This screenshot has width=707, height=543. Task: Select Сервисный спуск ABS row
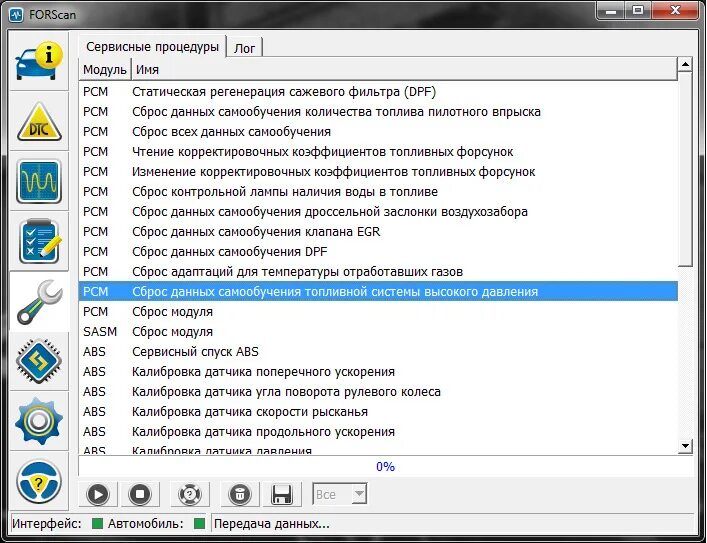[378, 352]
